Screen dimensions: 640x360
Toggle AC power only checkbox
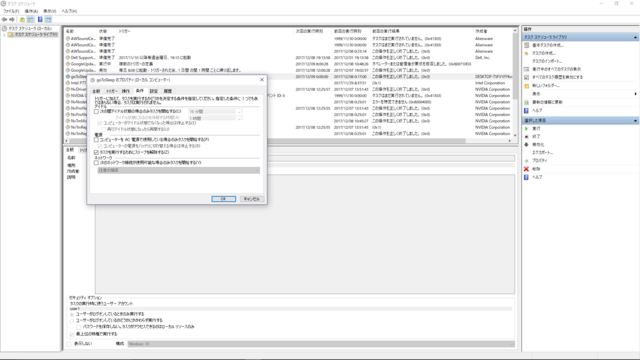coord(96,140)
